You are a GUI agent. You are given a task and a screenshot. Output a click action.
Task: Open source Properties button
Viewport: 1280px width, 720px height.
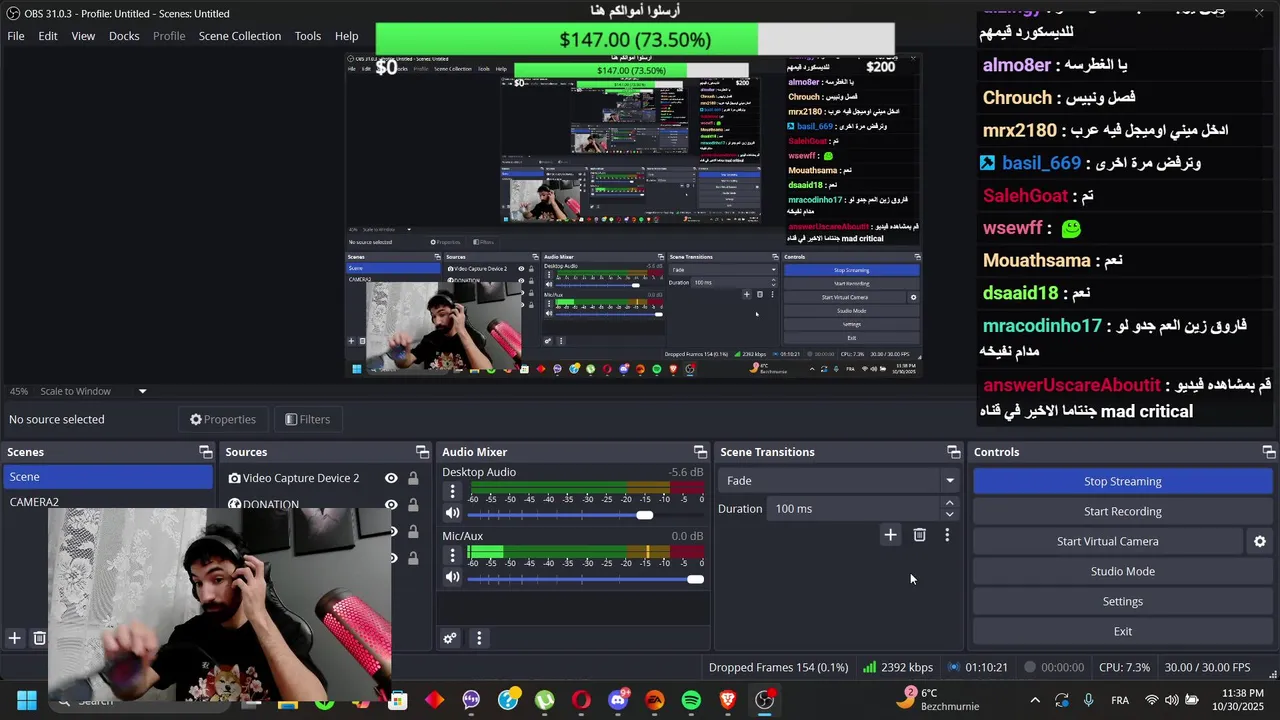(223, 419)
